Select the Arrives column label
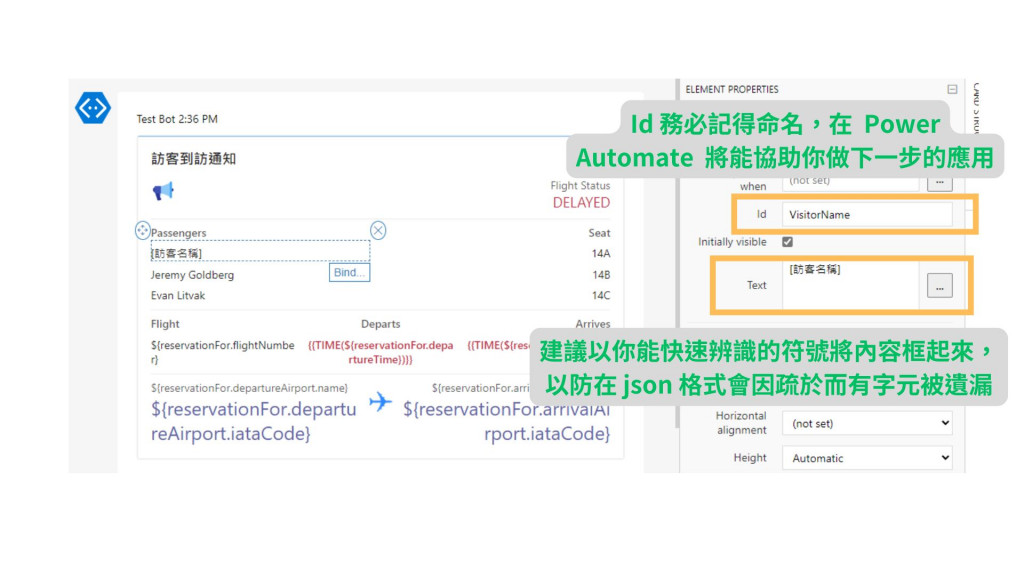This screenshot has width=1024, height=576. [x=592, y=324]
